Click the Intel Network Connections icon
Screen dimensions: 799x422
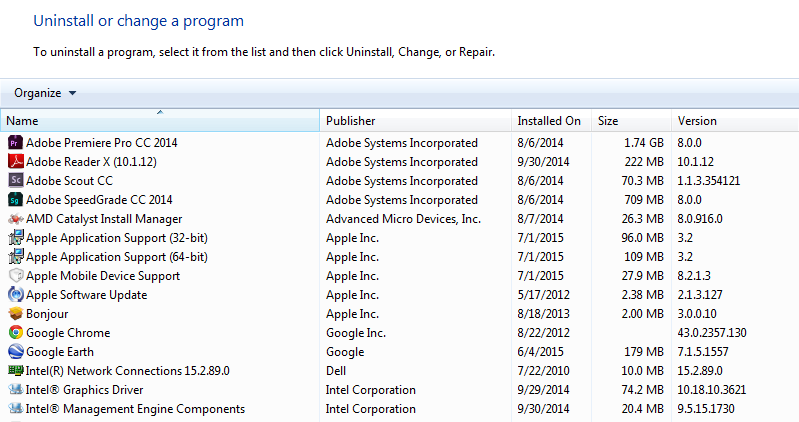16,371
